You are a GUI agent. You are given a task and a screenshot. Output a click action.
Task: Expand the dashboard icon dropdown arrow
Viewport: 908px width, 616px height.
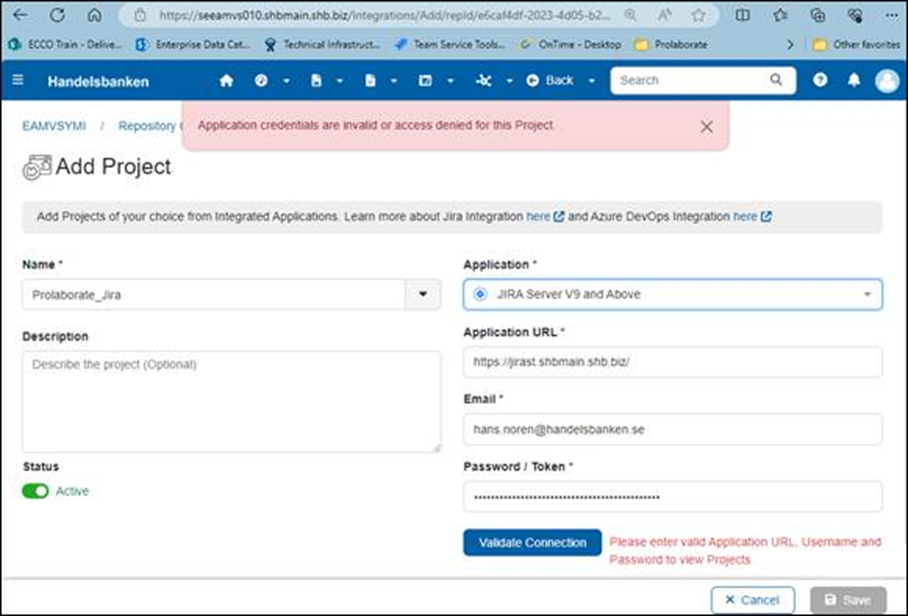pos(287,81)
